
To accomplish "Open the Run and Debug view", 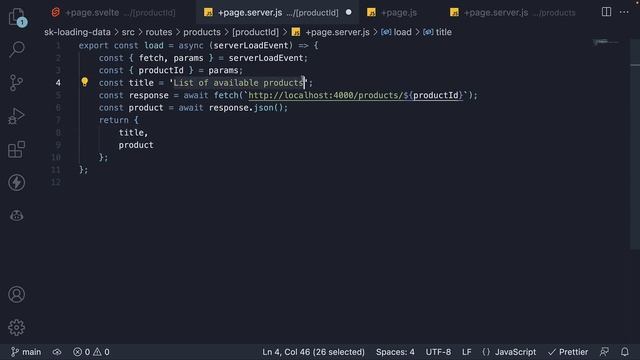I will pyautogui.click(x=17, y=116).
